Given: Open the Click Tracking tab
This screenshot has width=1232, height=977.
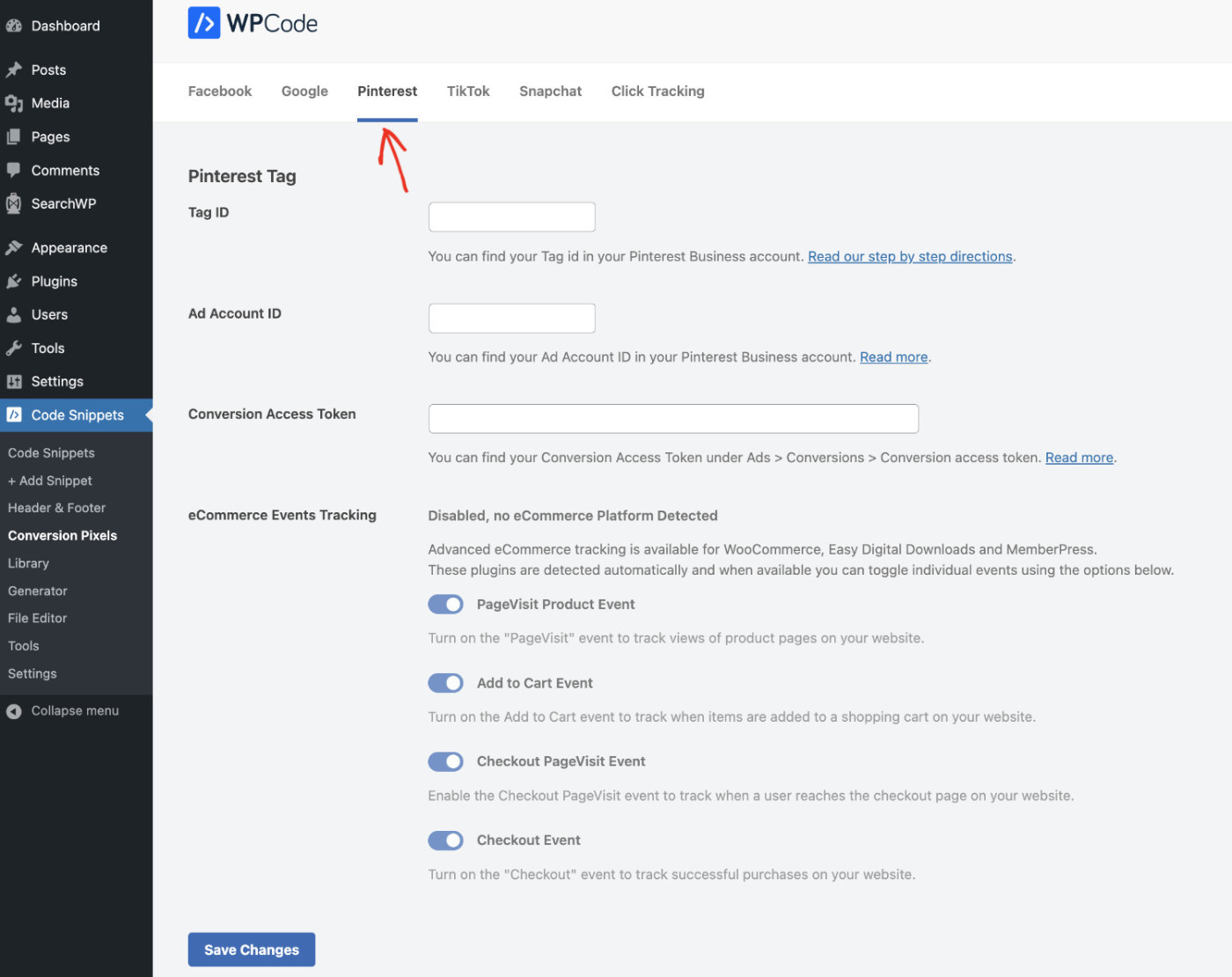Looking at the screenshot, I should pos(657,92).
